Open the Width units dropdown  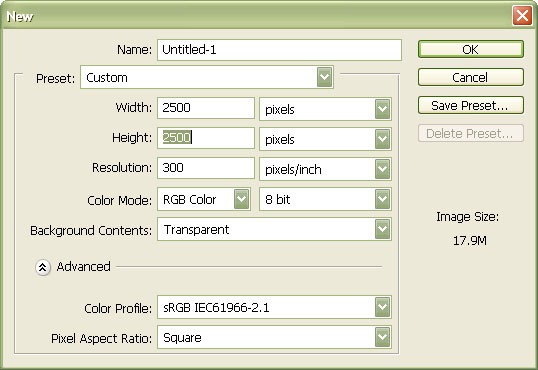pos(325,109)
